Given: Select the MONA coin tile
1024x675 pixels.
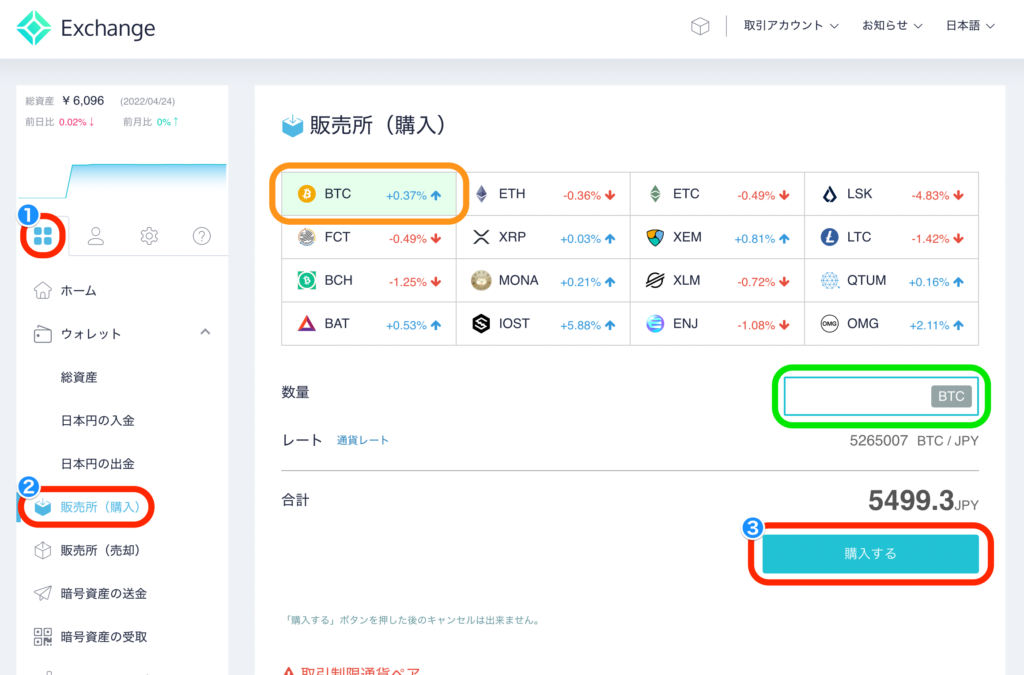Looking at the screenshot, I should pos(543,280).
